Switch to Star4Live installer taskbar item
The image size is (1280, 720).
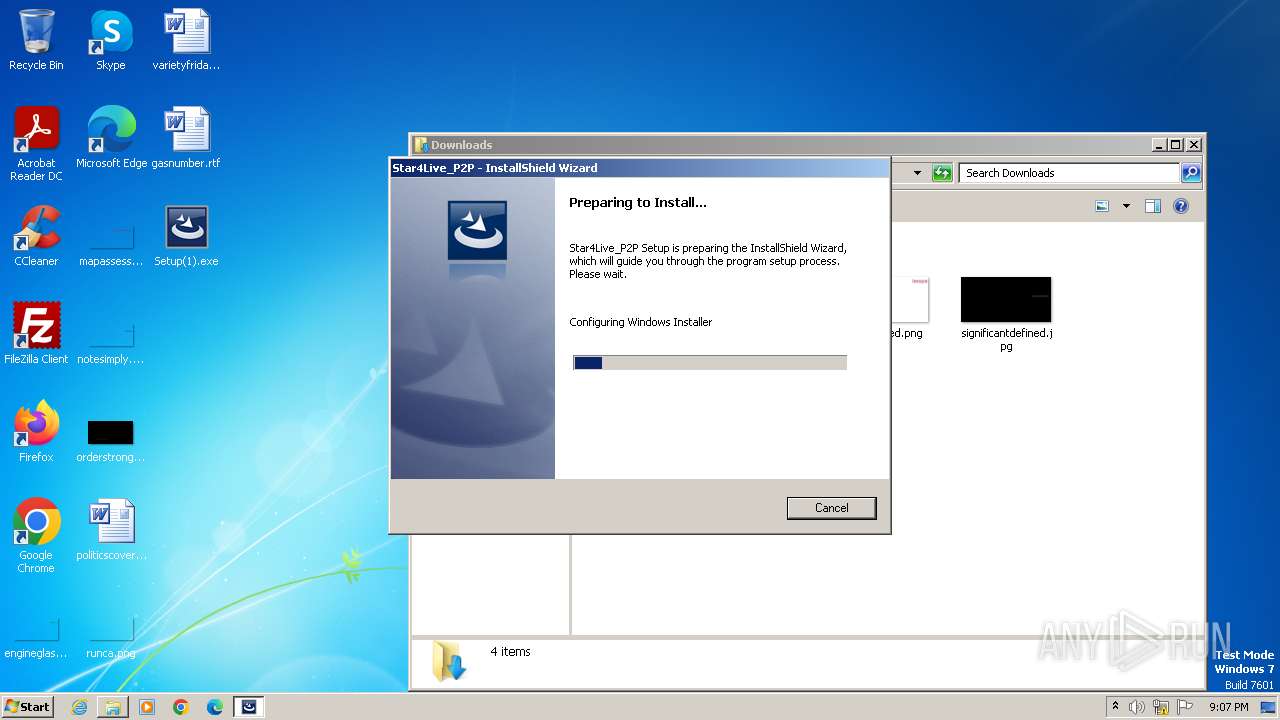click(249, 706)
